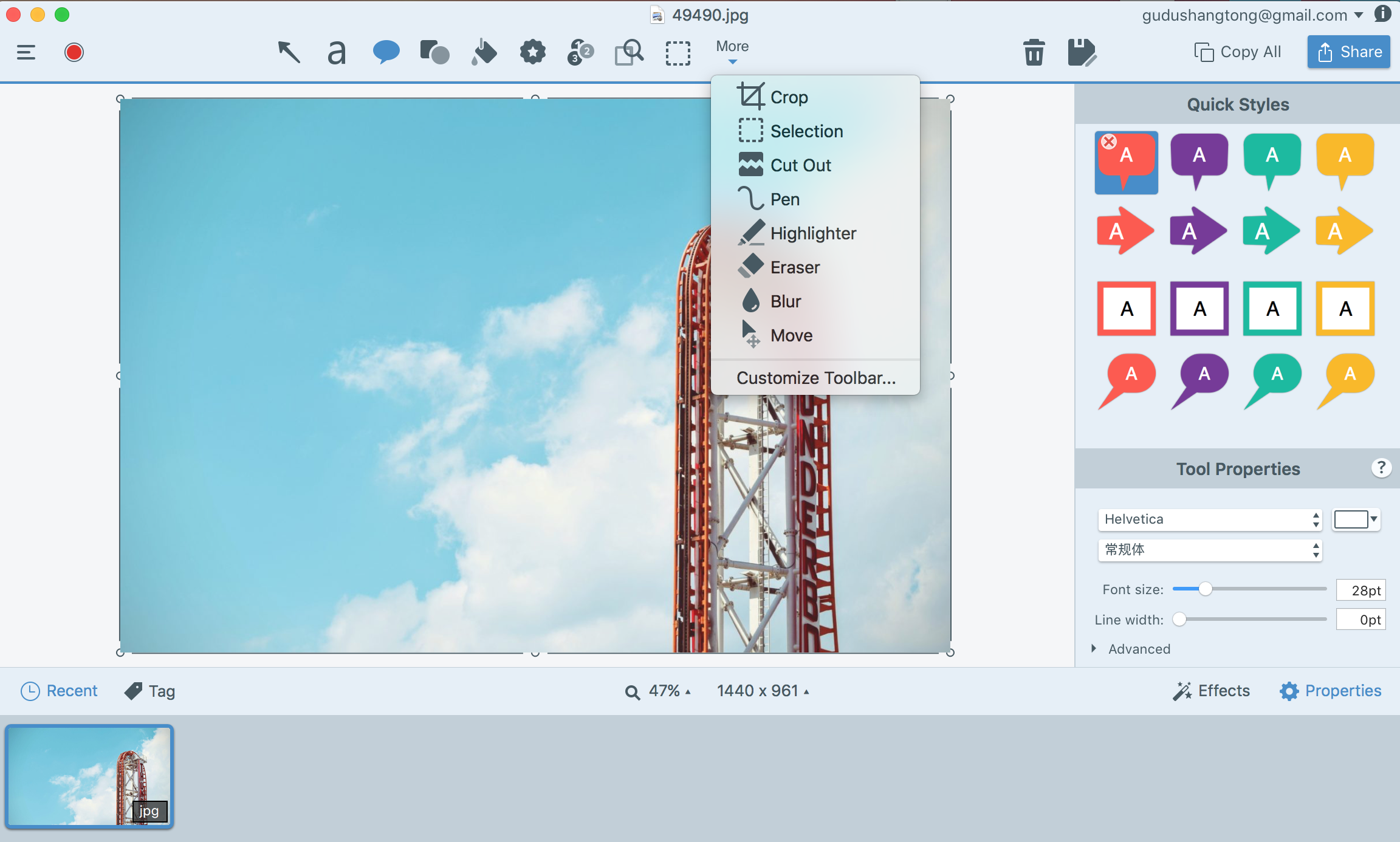Open Tool Properties help question mark
The height and width of the screenshot is (842, 1400).
tap(1381, 468)
